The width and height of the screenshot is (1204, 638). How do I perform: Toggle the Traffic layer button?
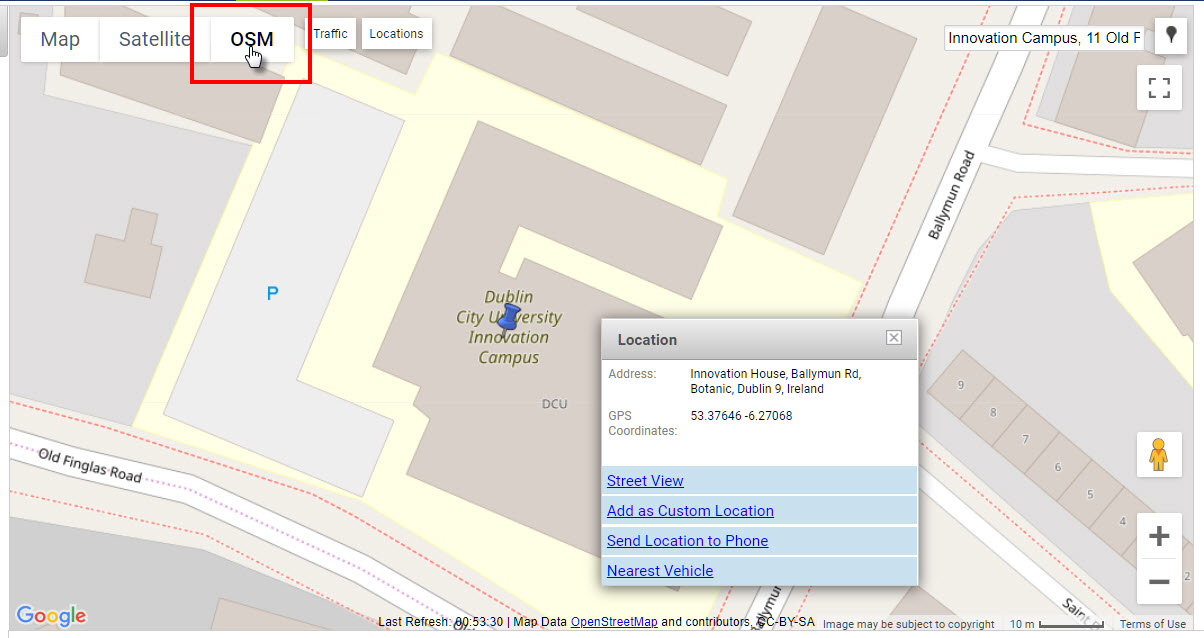click(x=330, y=34)
